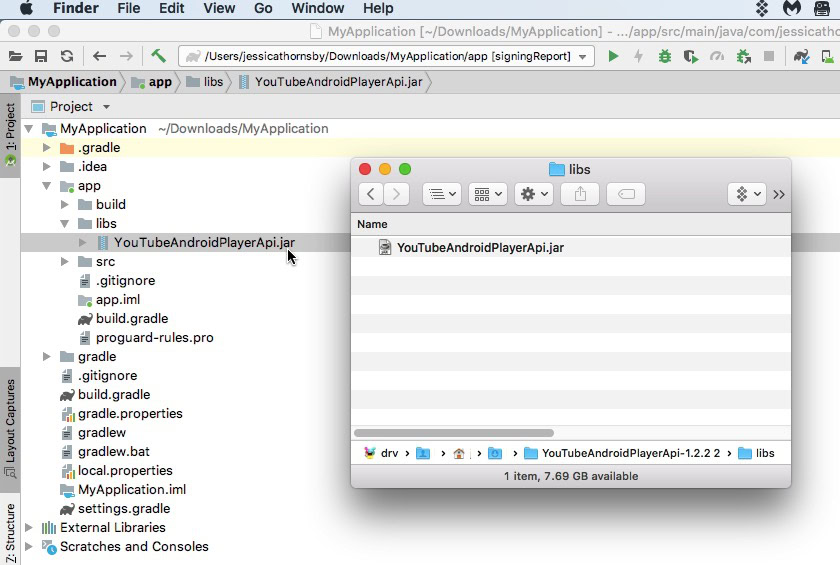Click the Finder Share button icon
Viewport: 840px width, 565px height.
(x=580, y=195)
